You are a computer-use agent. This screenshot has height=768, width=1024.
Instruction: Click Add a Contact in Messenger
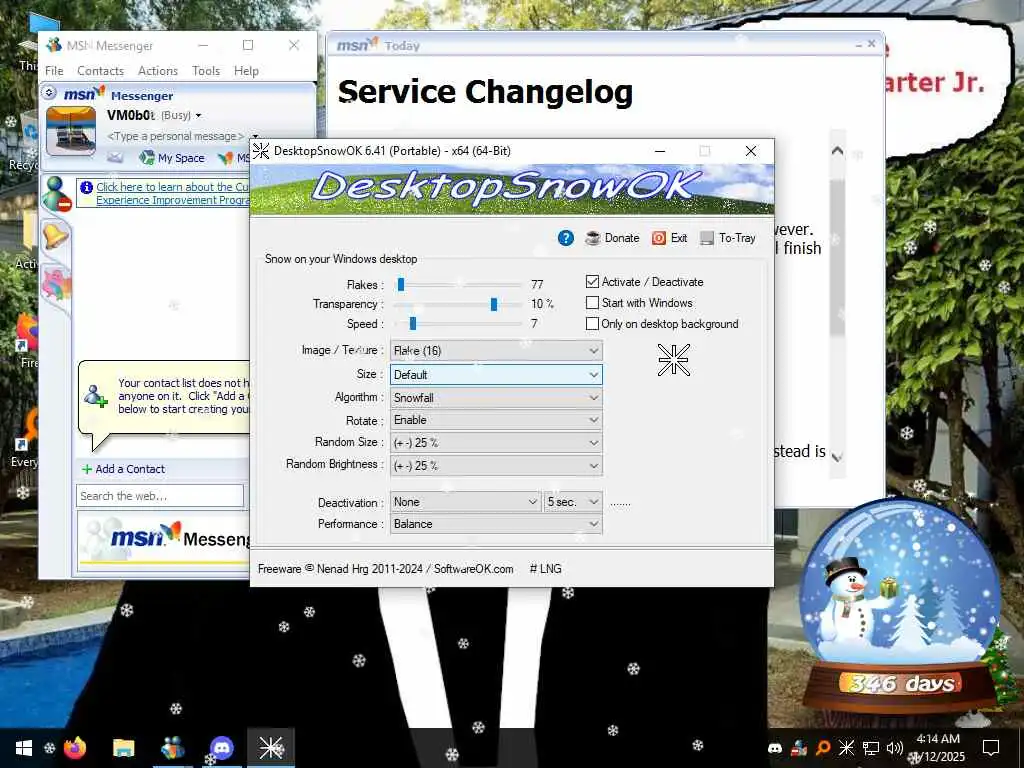[x=123, y=469]
